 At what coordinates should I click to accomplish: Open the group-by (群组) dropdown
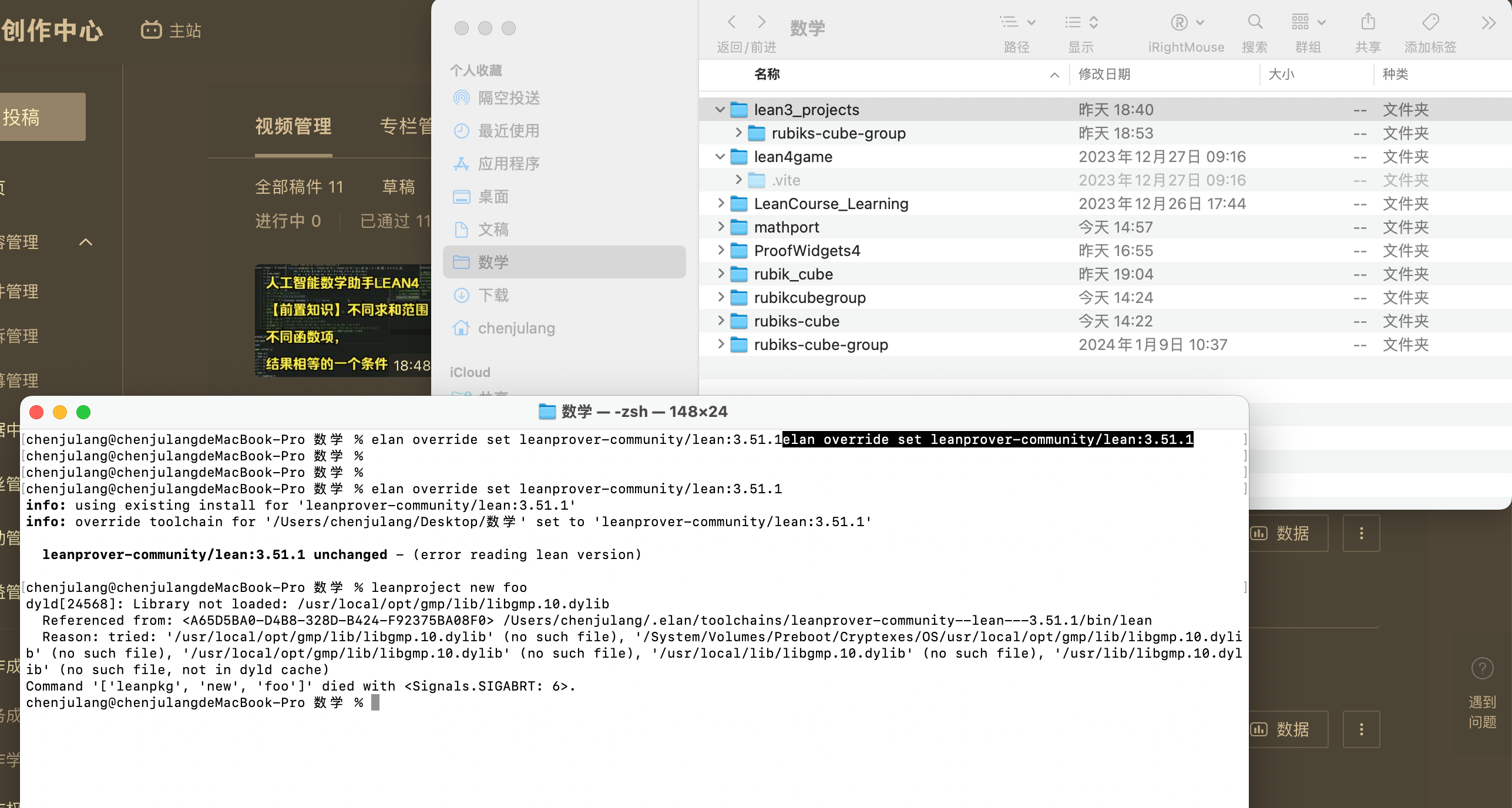pyautogui.click(x=1308, y=22)
